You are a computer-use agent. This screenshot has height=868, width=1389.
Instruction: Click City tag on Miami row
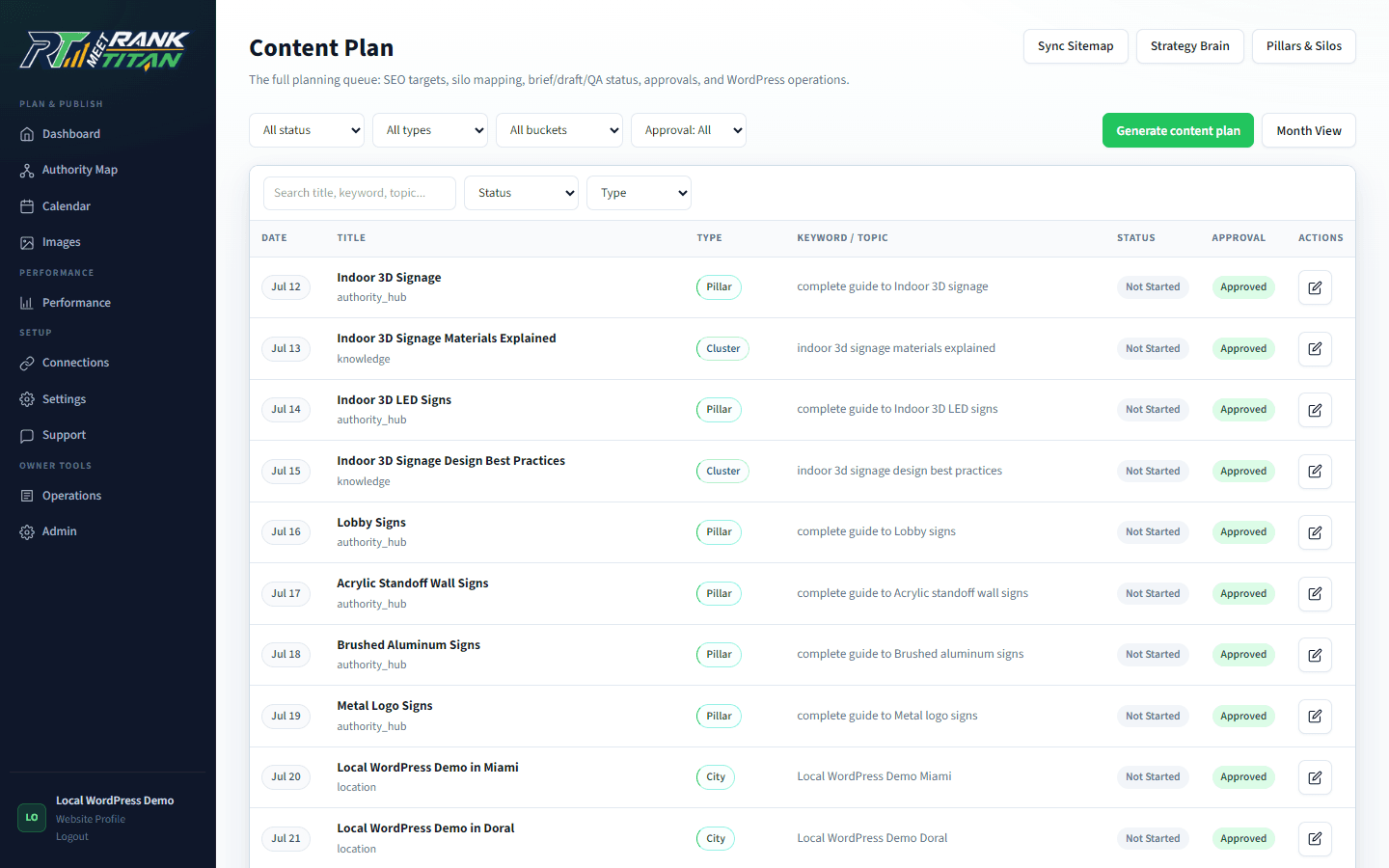pos(716,777)
